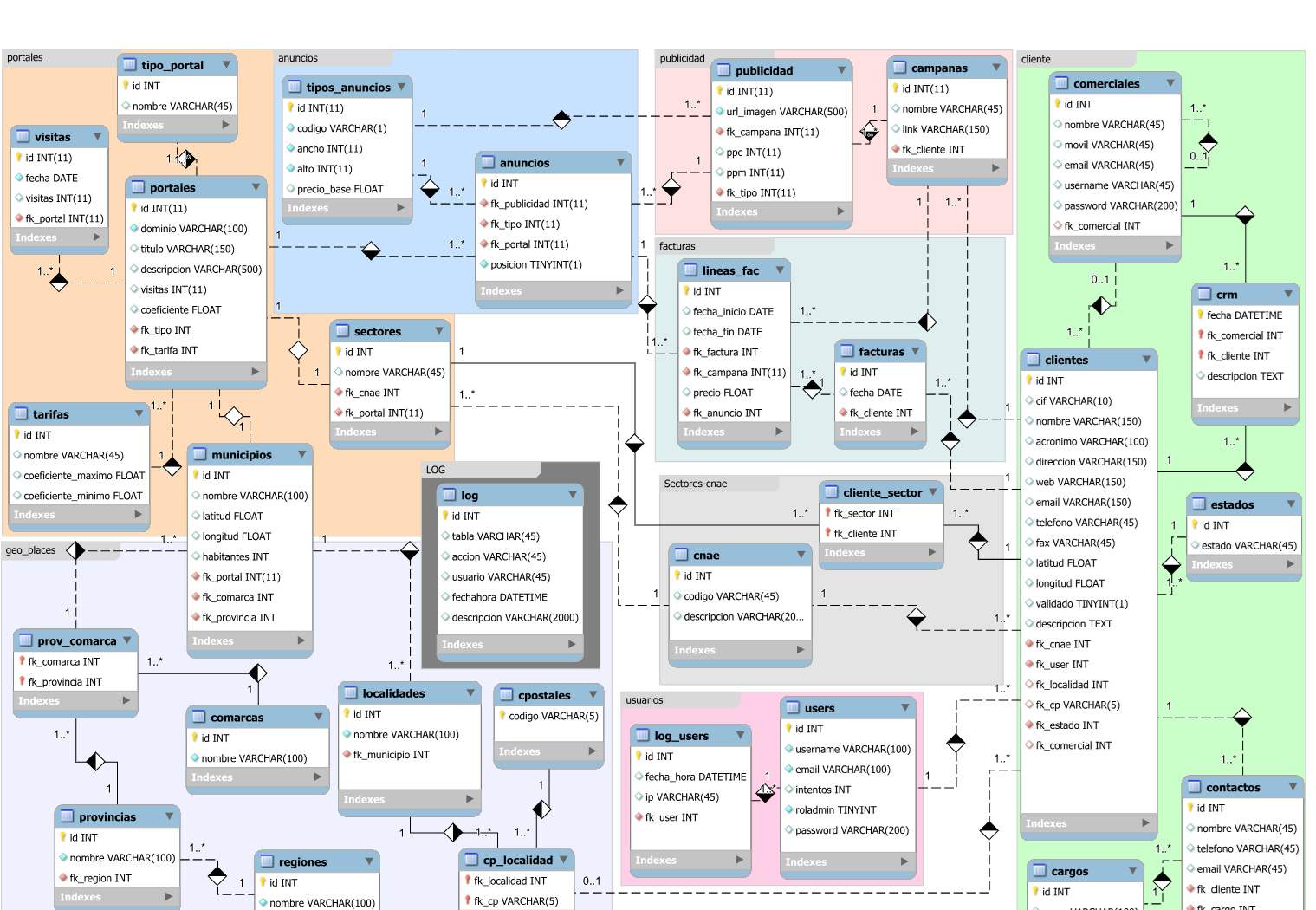Click the table icon beside clientes title
Image resolution: width=1316 pixels, height=910 pixels.
tap(1033, 360)
